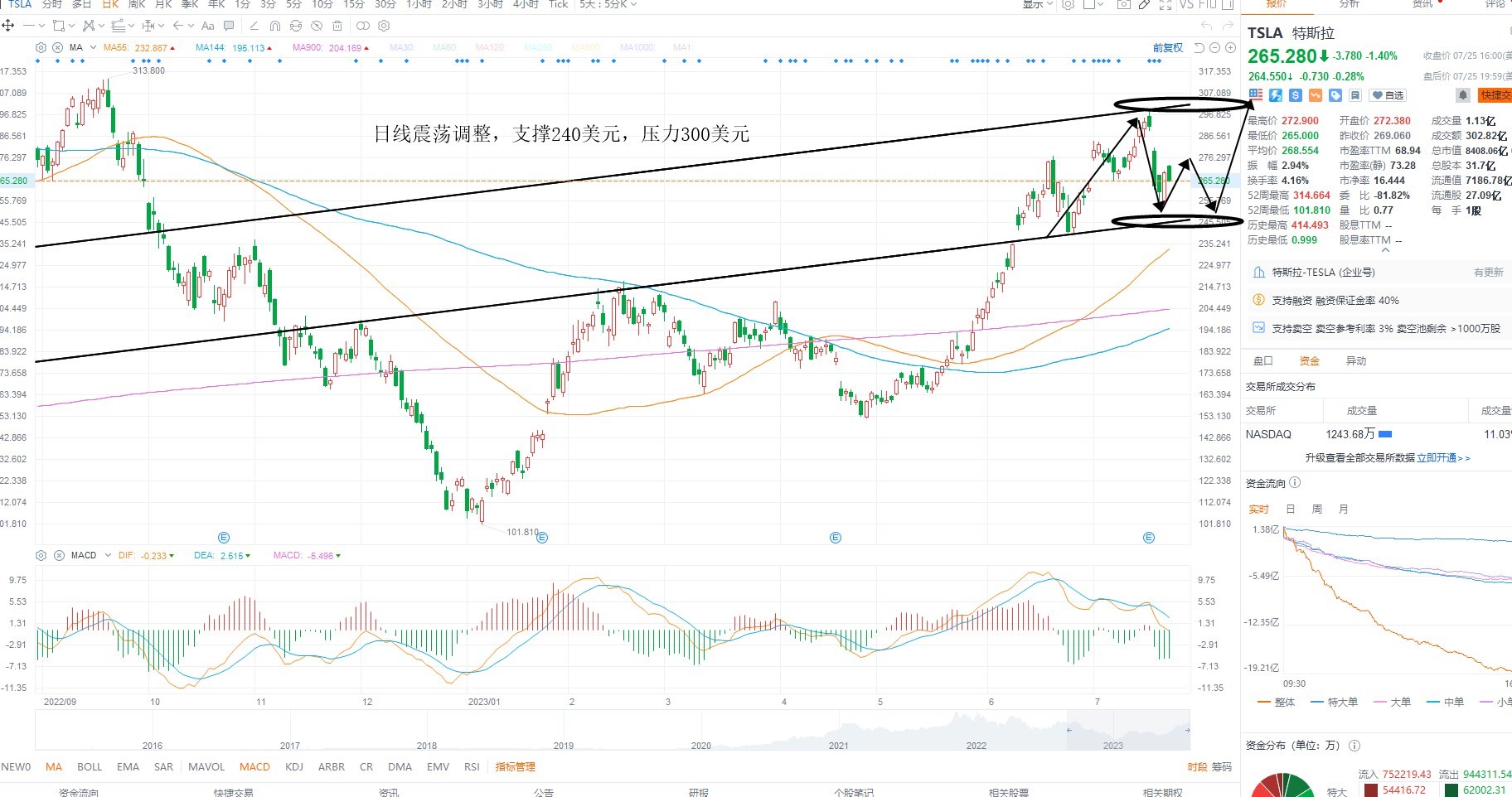The image size is (1512, 797).
Task: Click the blue lightning Level 2 badge
Action: click(1276, 95)
